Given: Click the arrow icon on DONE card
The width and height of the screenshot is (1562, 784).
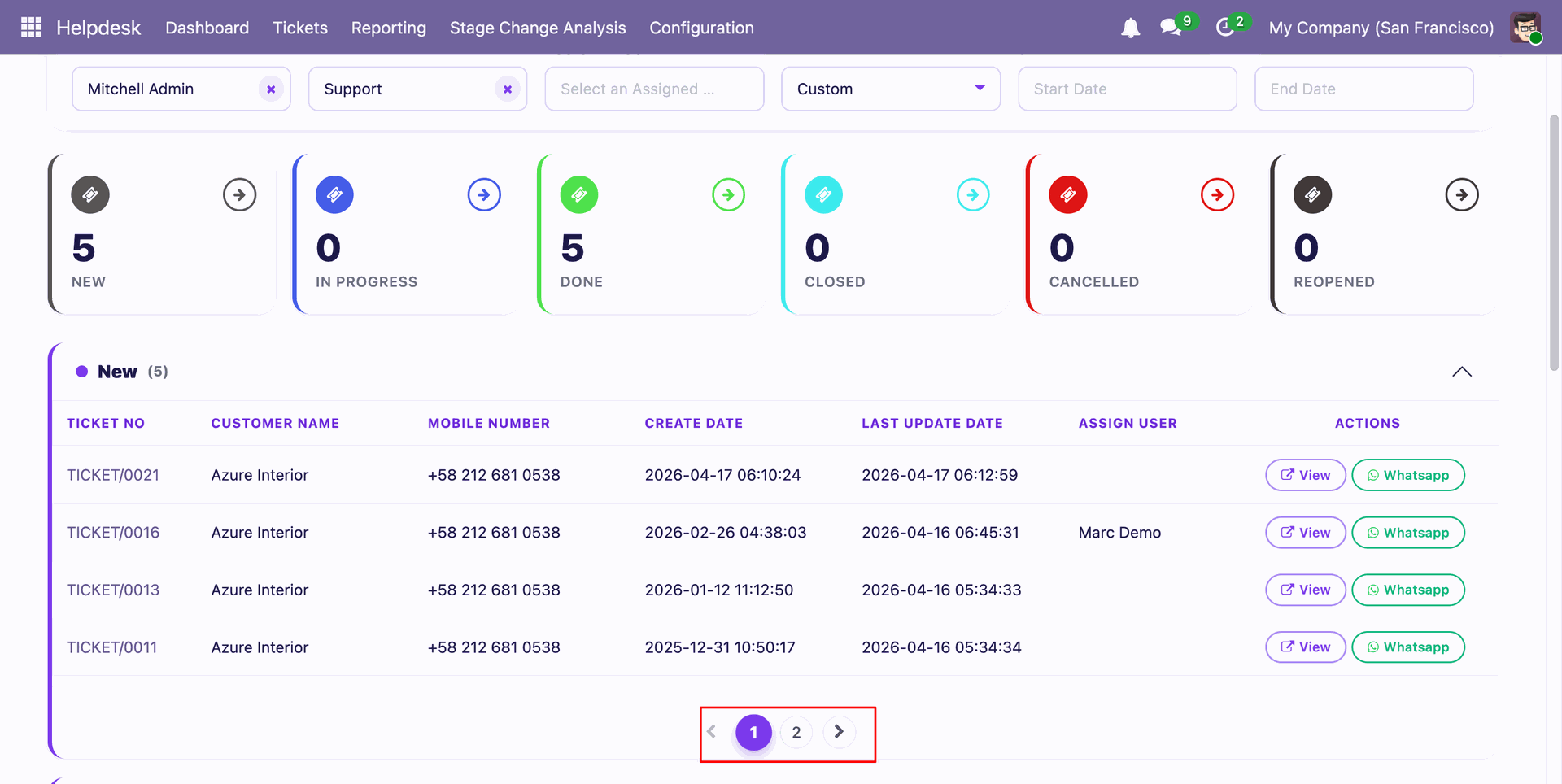Looking at the screenshot, I should 728,194.
